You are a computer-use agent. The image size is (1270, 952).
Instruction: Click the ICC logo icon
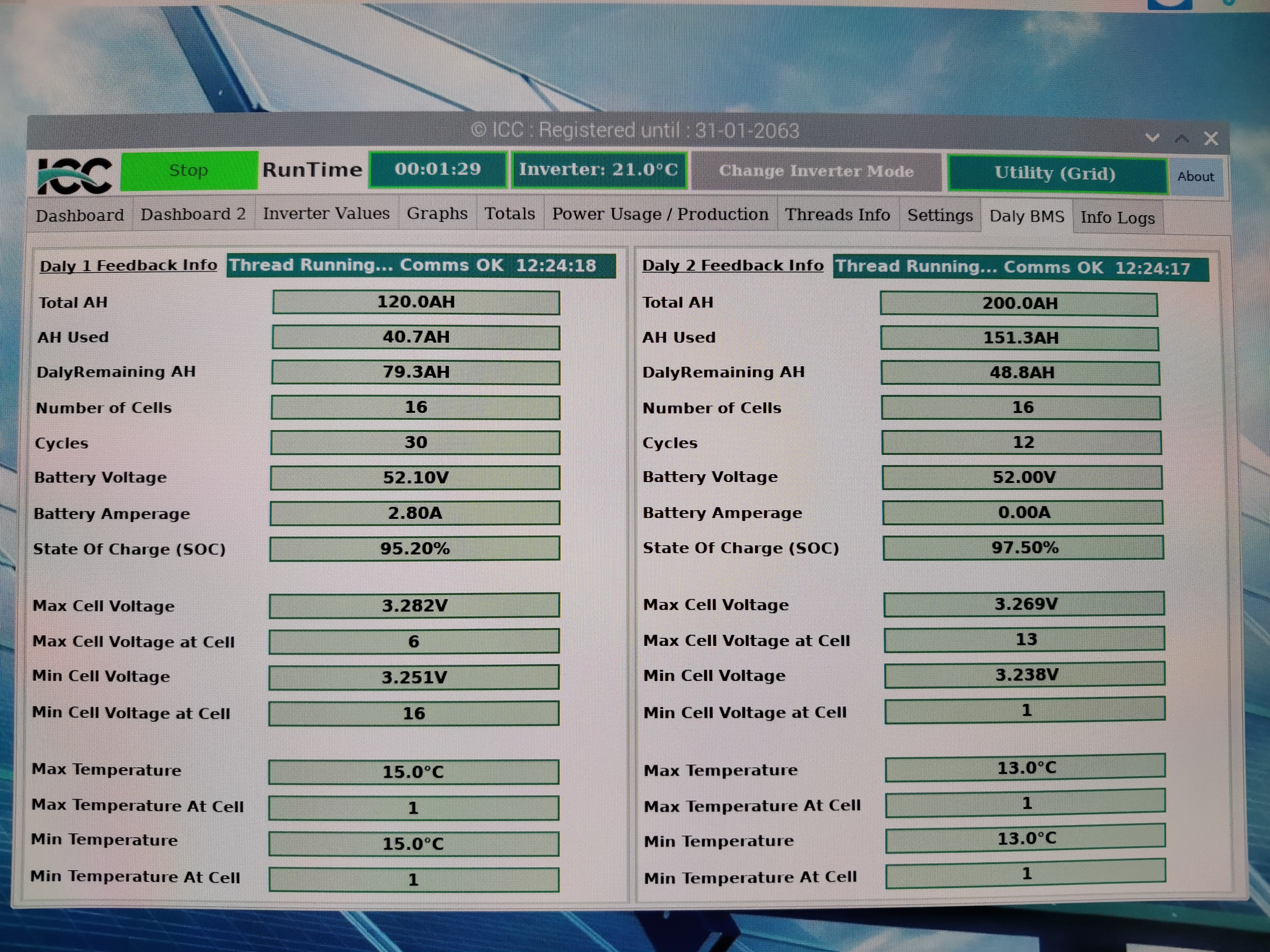pos(74,175)
